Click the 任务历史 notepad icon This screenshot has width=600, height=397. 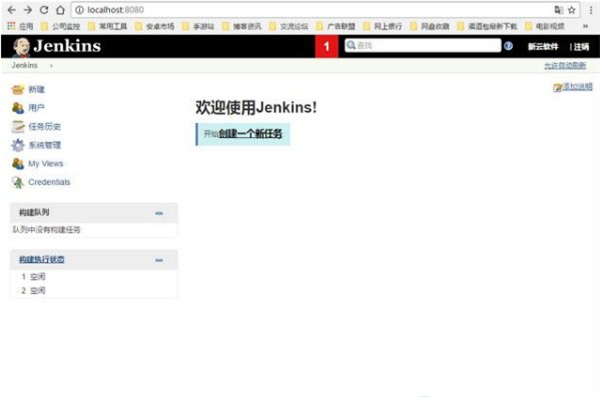click(x=18, y=127)
